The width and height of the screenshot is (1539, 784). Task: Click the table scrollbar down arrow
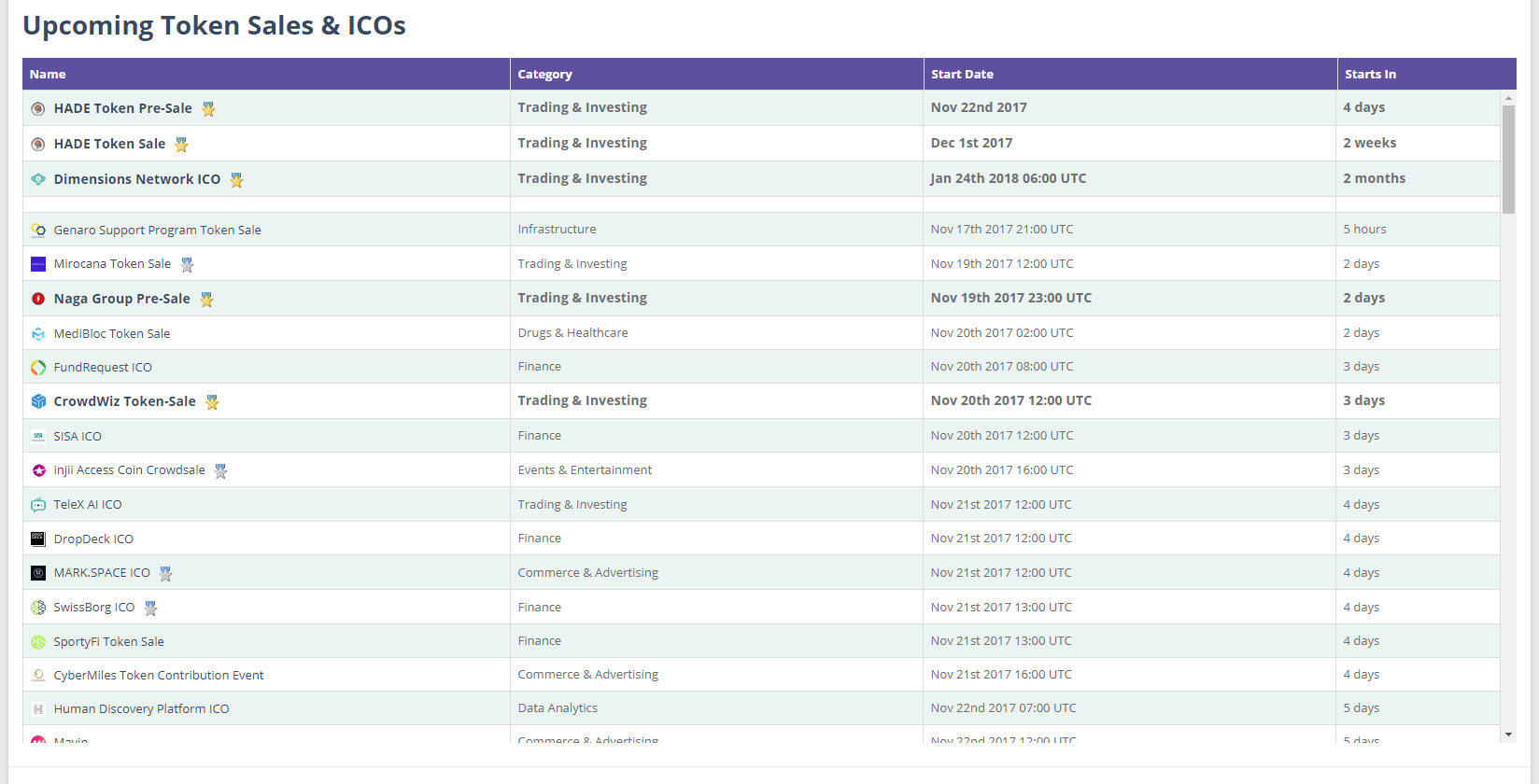[1508, 735]
